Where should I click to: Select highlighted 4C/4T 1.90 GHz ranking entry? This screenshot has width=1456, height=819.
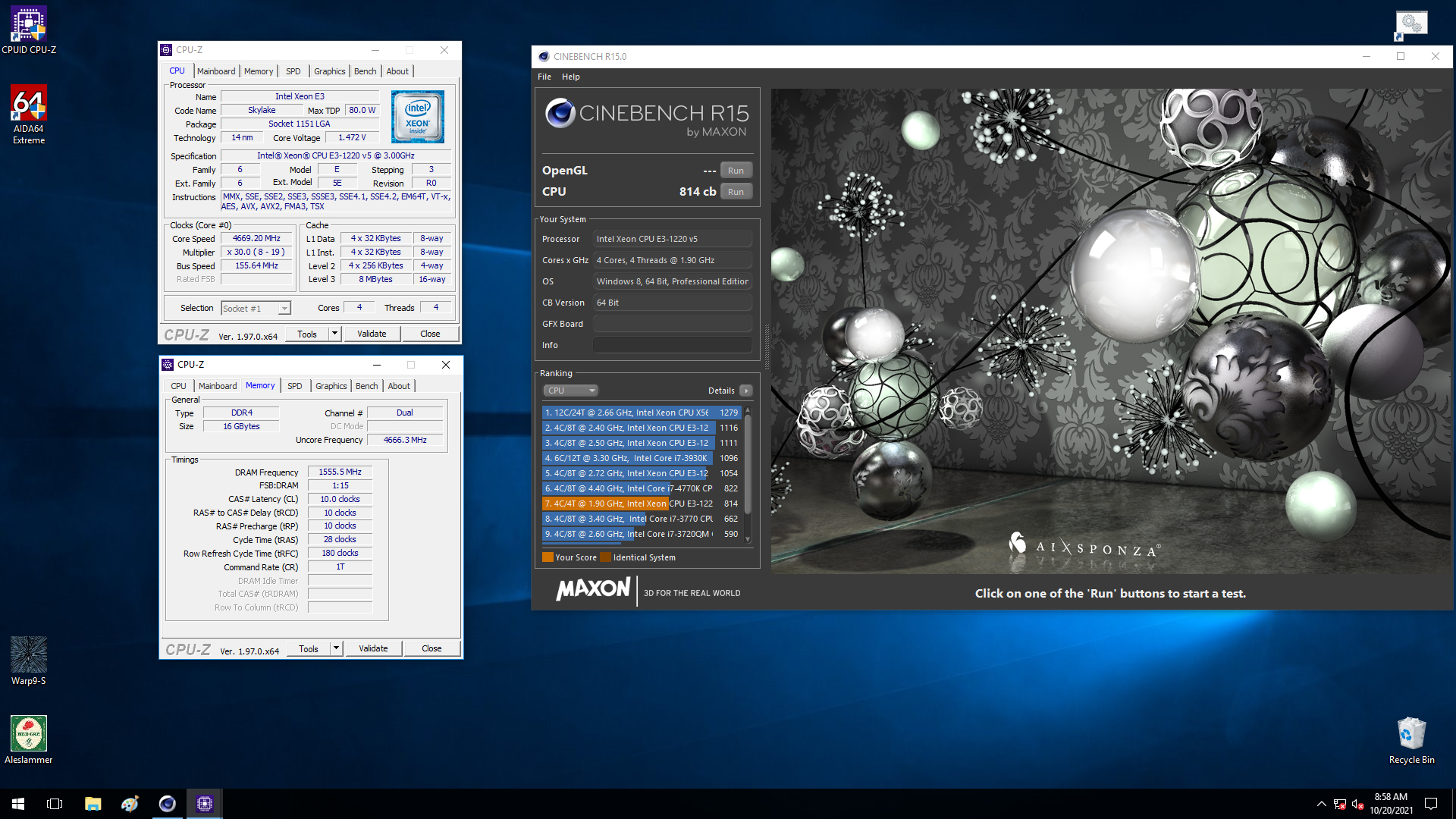tap(641, 504)
